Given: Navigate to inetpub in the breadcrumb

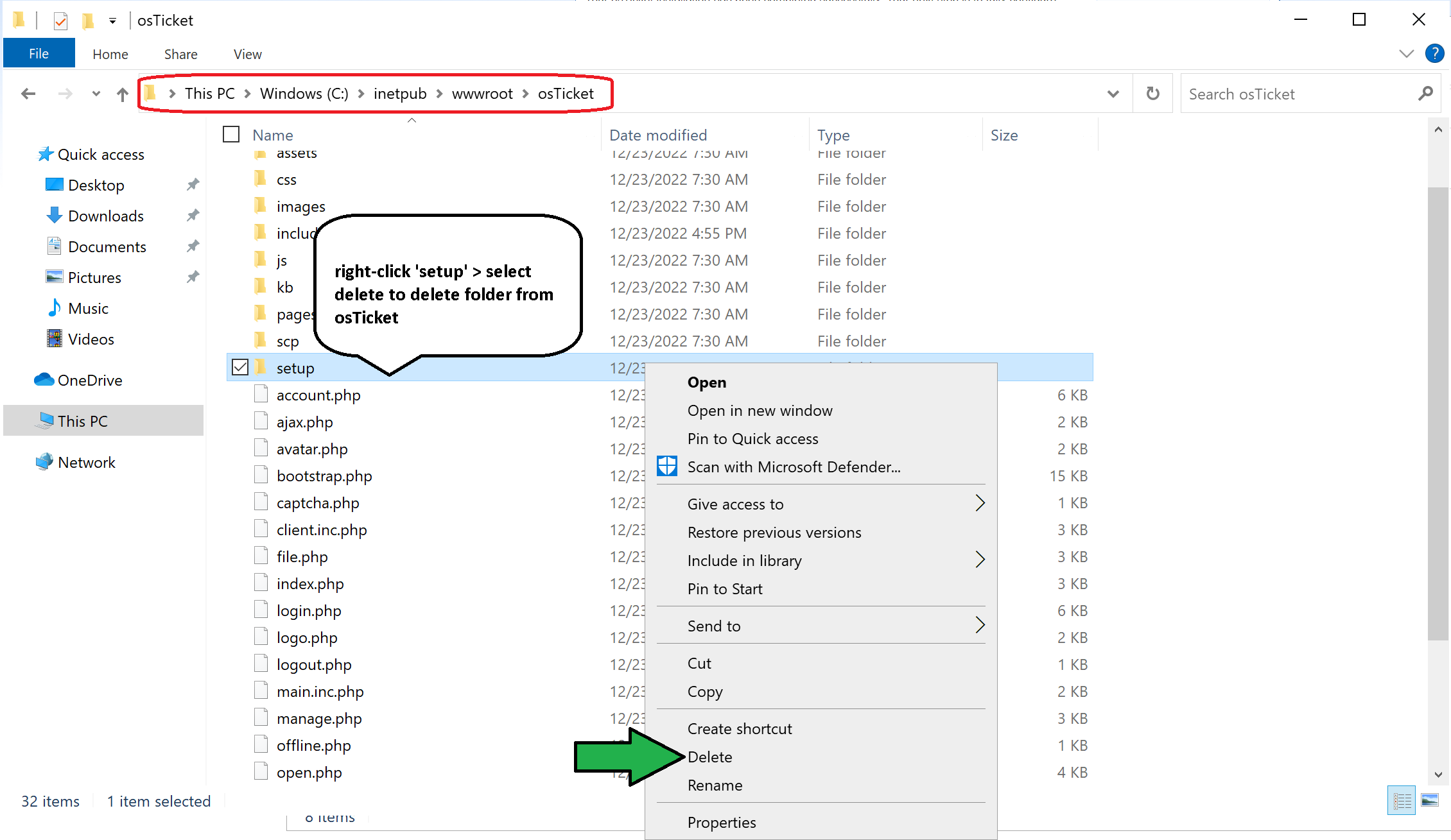Looking at the screenshot, I should pos(400,94).
